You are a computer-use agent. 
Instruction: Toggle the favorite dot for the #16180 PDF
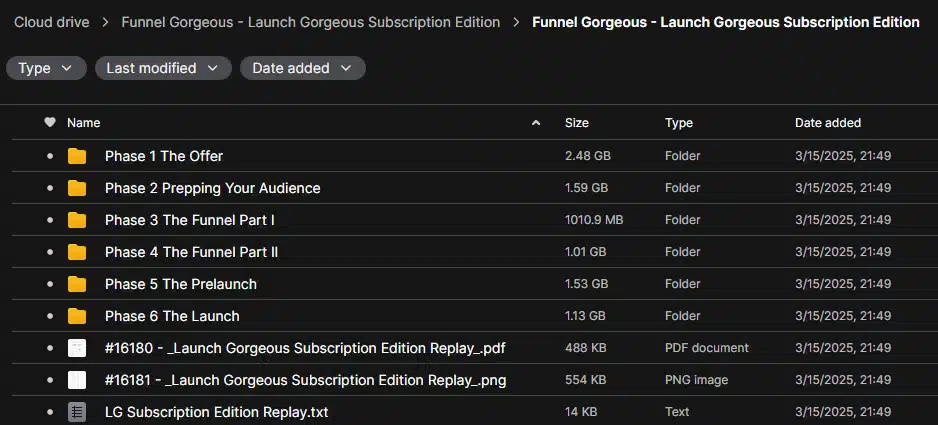(50, 348)
